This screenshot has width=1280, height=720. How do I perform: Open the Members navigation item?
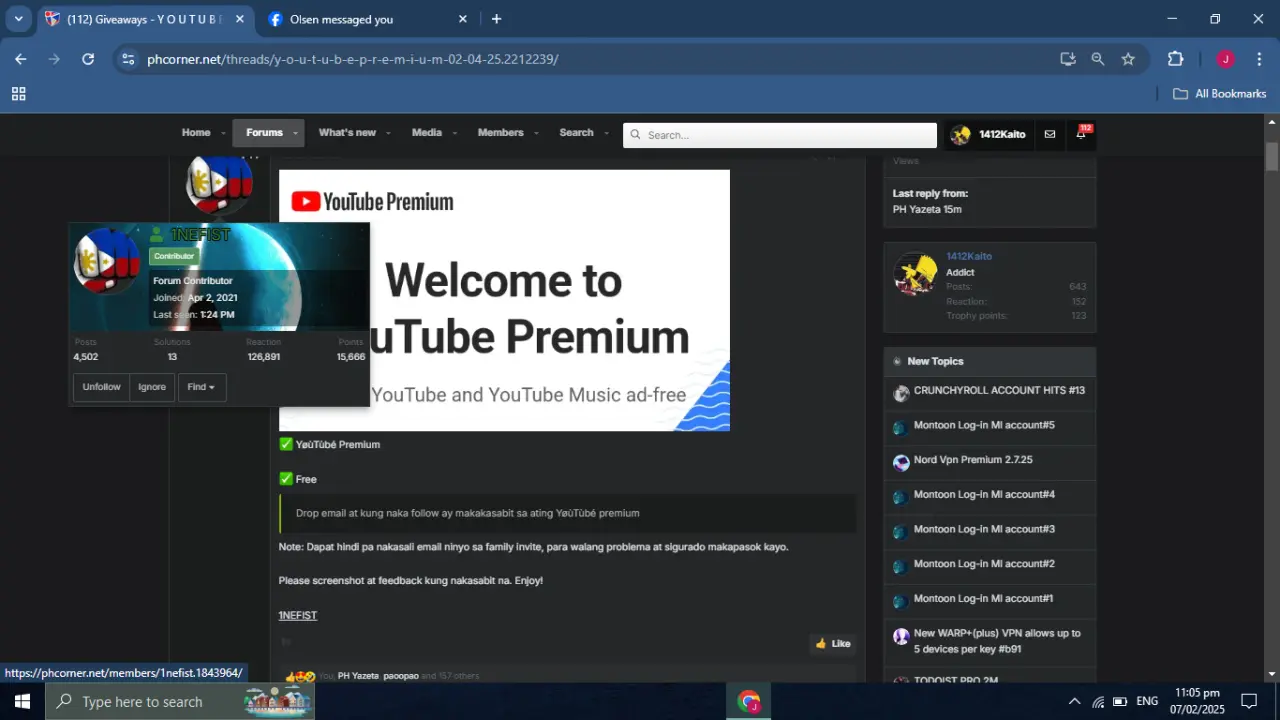coord(501,133)
